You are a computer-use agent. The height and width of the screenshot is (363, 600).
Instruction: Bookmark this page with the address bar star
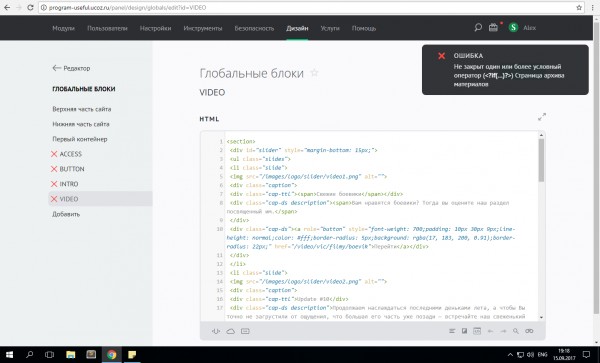[579, 7]
